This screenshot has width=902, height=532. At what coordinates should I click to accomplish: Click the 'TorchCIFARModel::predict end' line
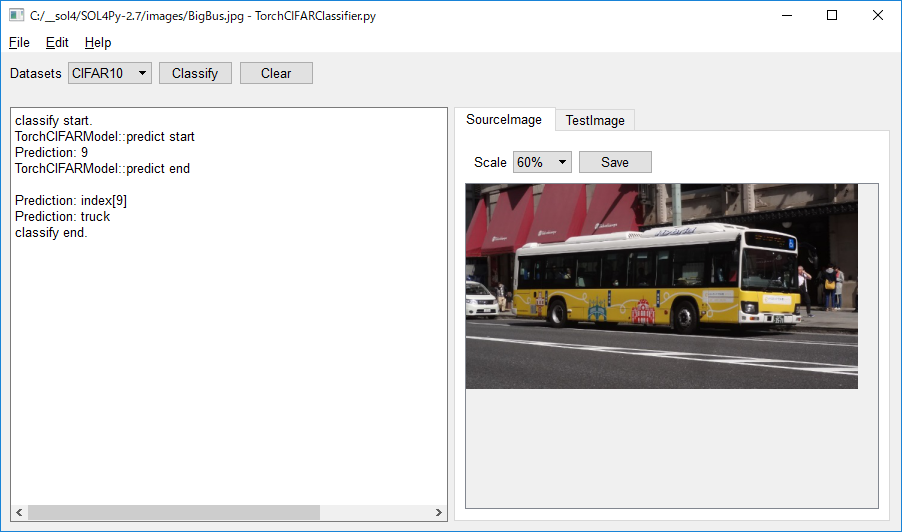[102, 169]
